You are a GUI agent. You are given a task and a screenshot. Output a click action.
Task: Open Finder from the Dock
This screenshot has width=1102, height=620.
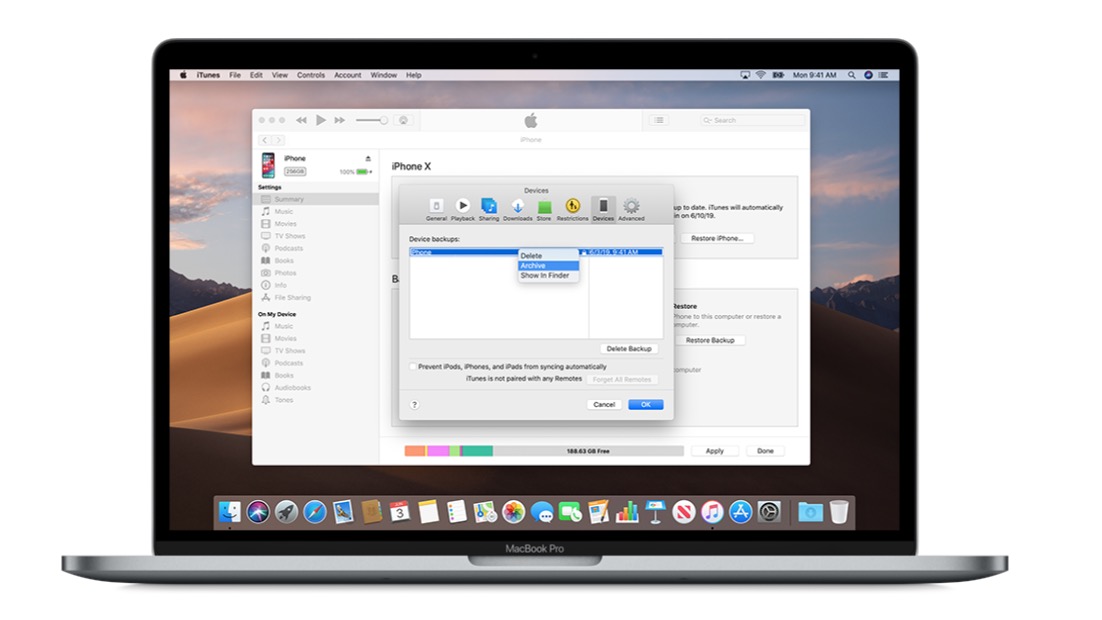coord(230,512)
